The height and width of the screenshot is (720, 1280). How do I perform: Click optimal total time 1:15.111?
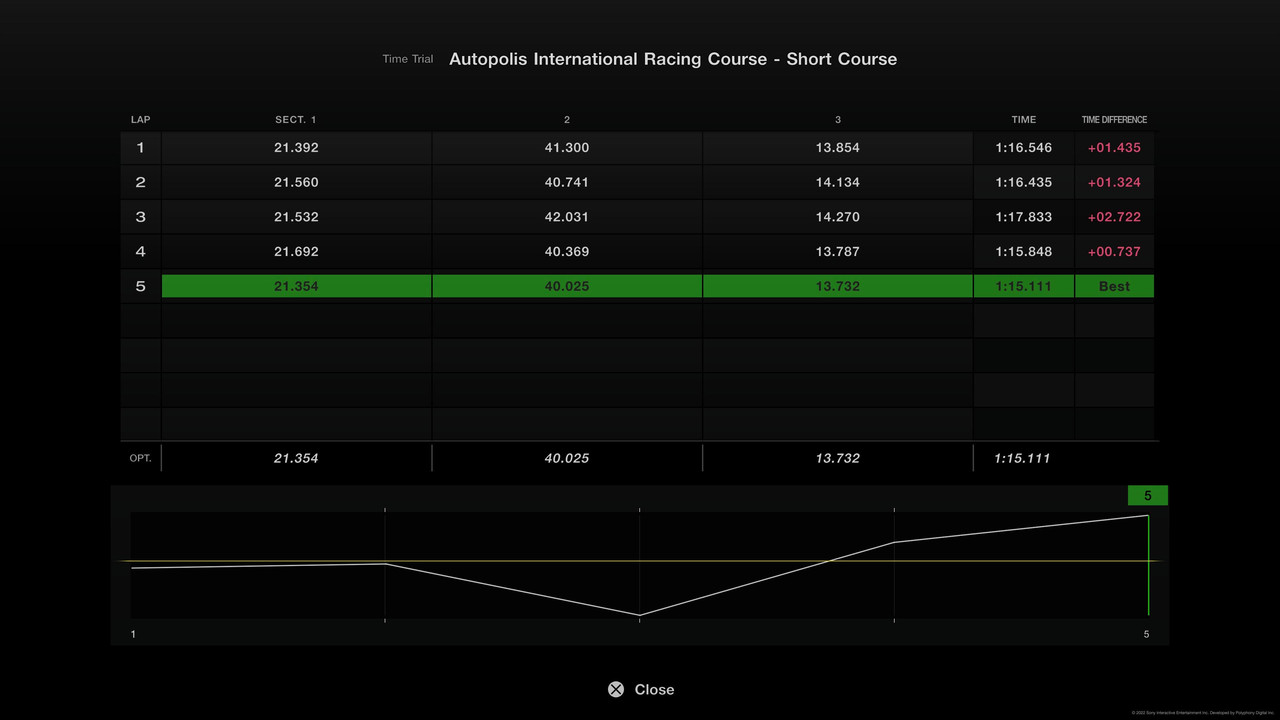1023,458
